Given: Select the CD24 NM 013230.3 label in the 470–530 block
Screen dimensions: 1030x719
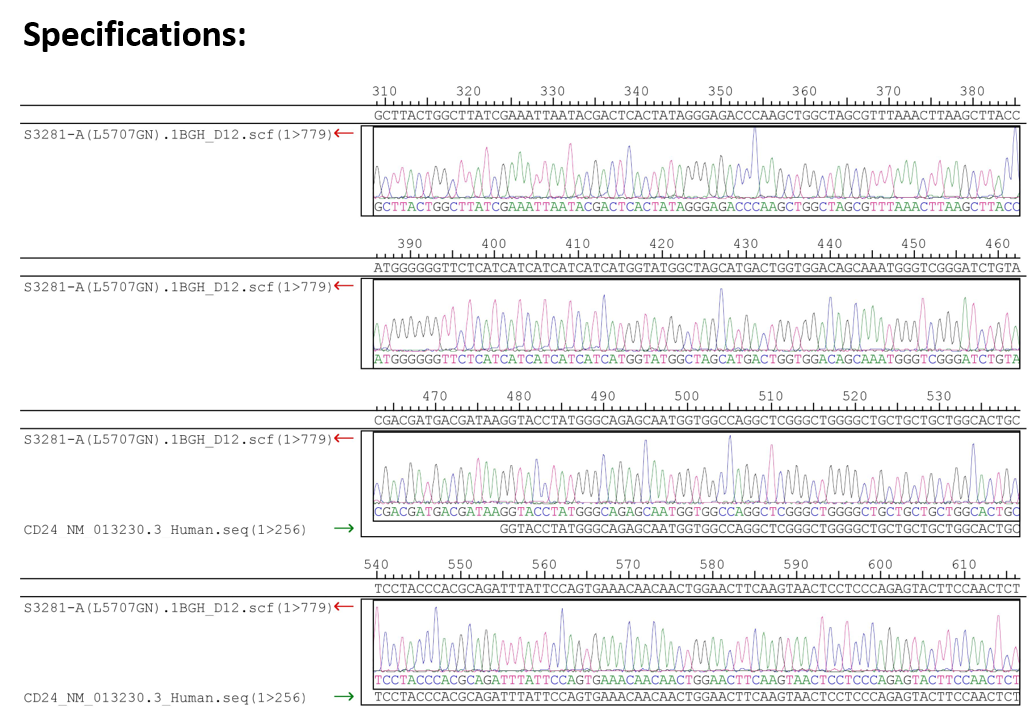Looking at the screenshot, I should click(x=164, y=527).
